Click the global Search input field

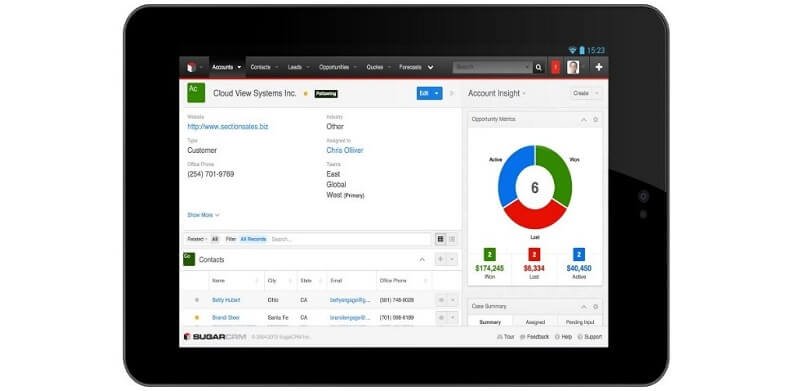tap(492, 67)
